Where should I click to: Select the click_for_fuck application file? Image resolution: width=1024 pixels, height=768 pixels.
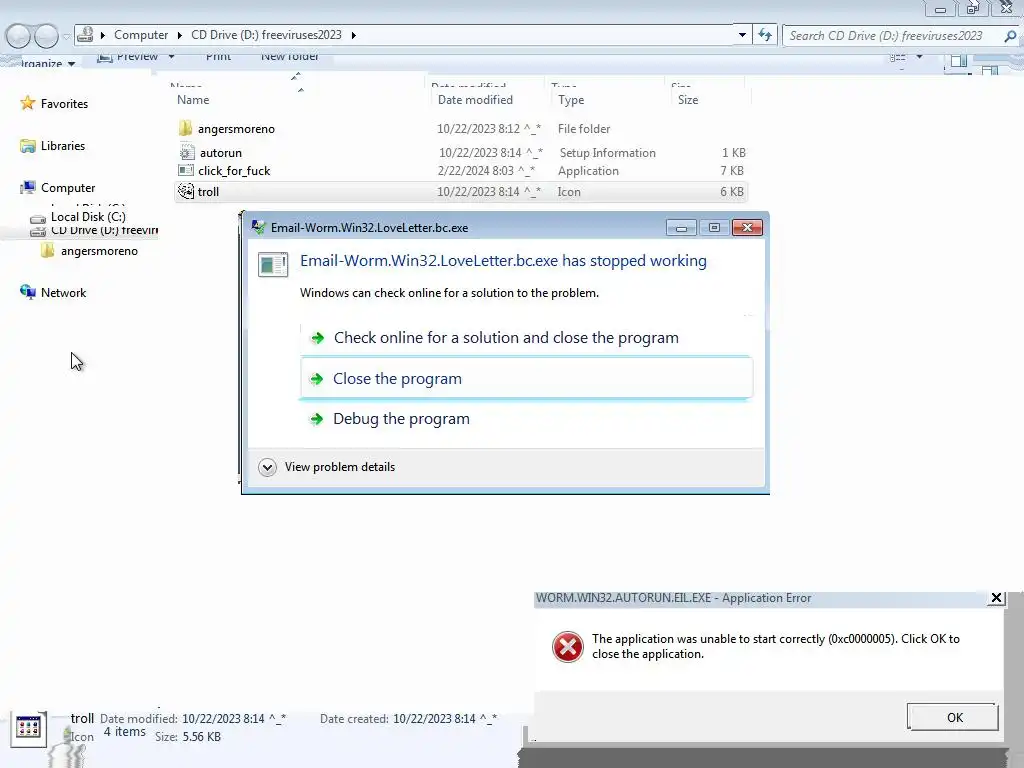234,170
